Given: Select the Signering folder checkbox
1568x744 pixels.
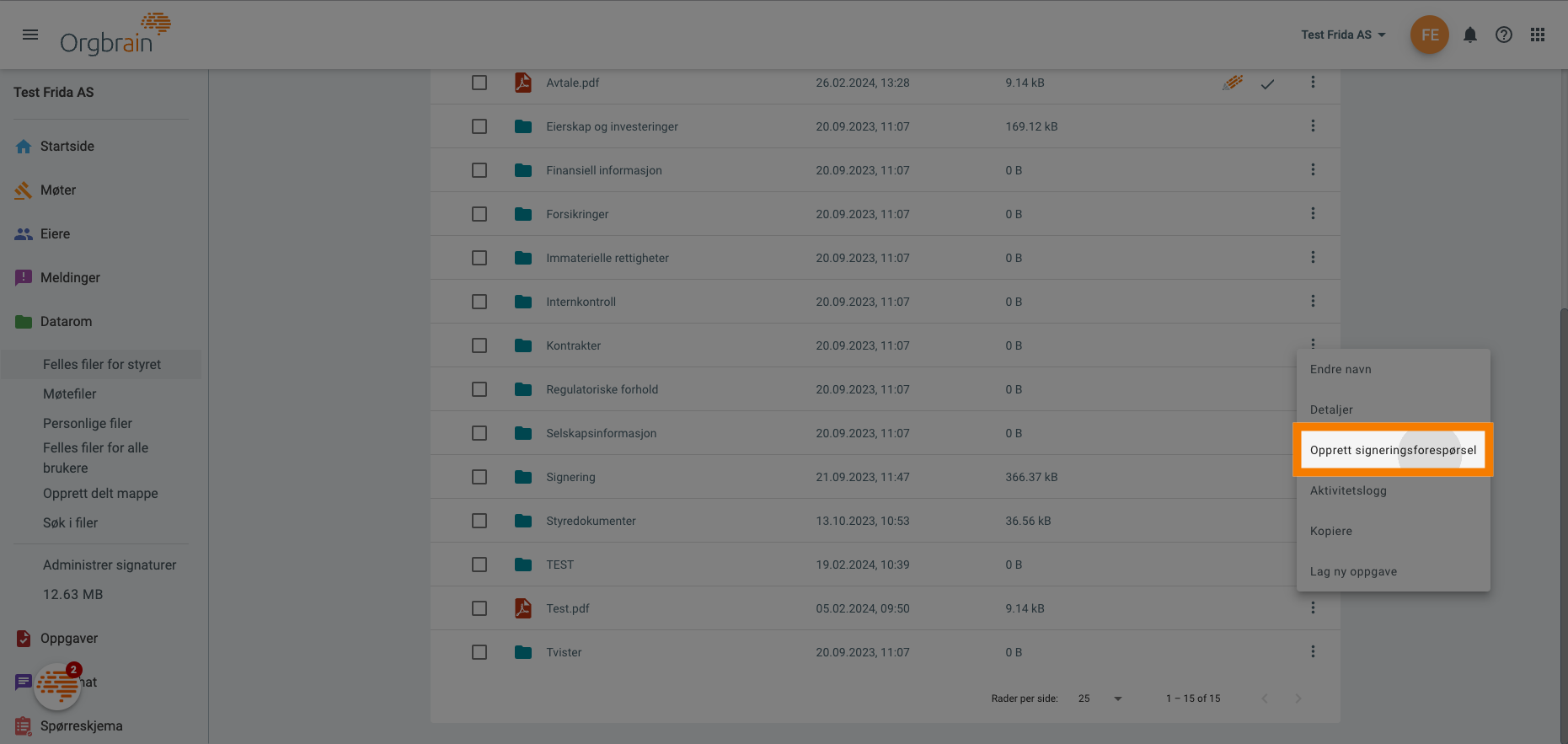Looking at the screenshot, I should pos(479,477).
